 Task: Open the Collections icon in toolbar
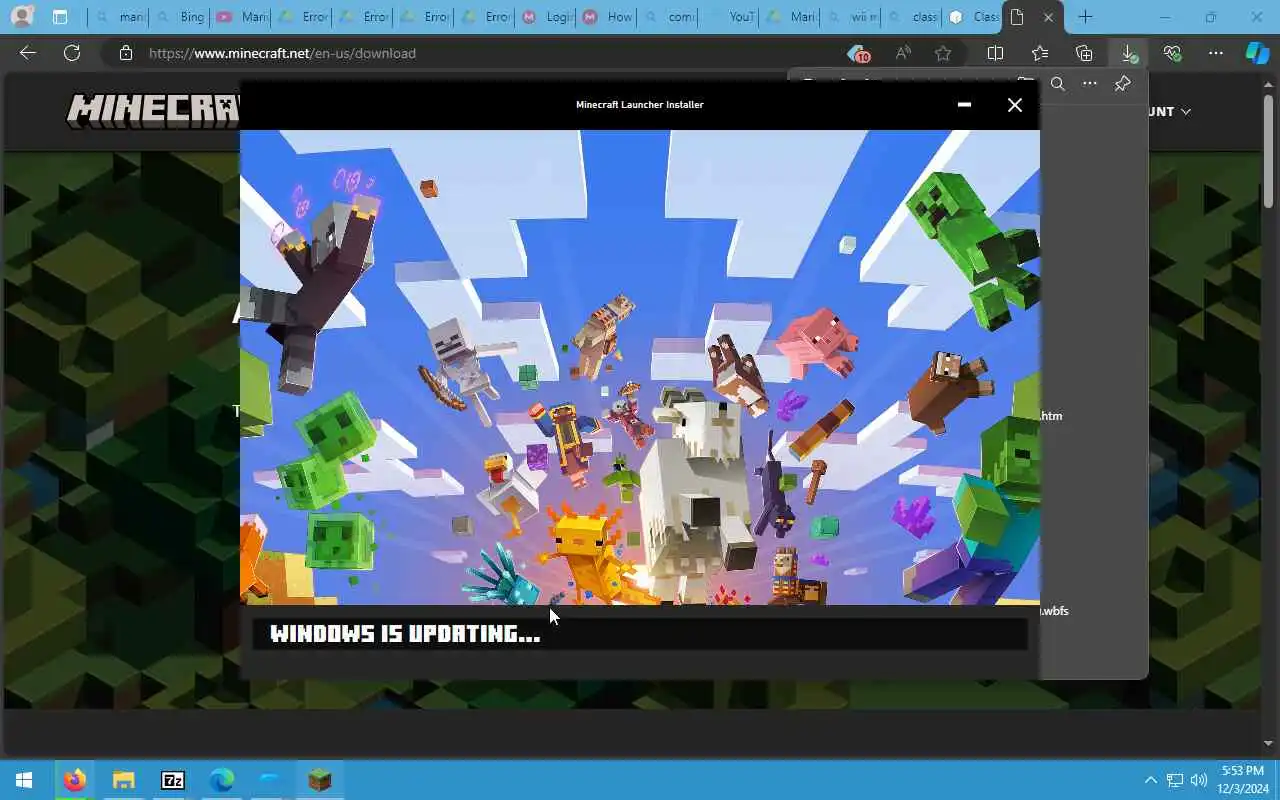pos(1084,53)
